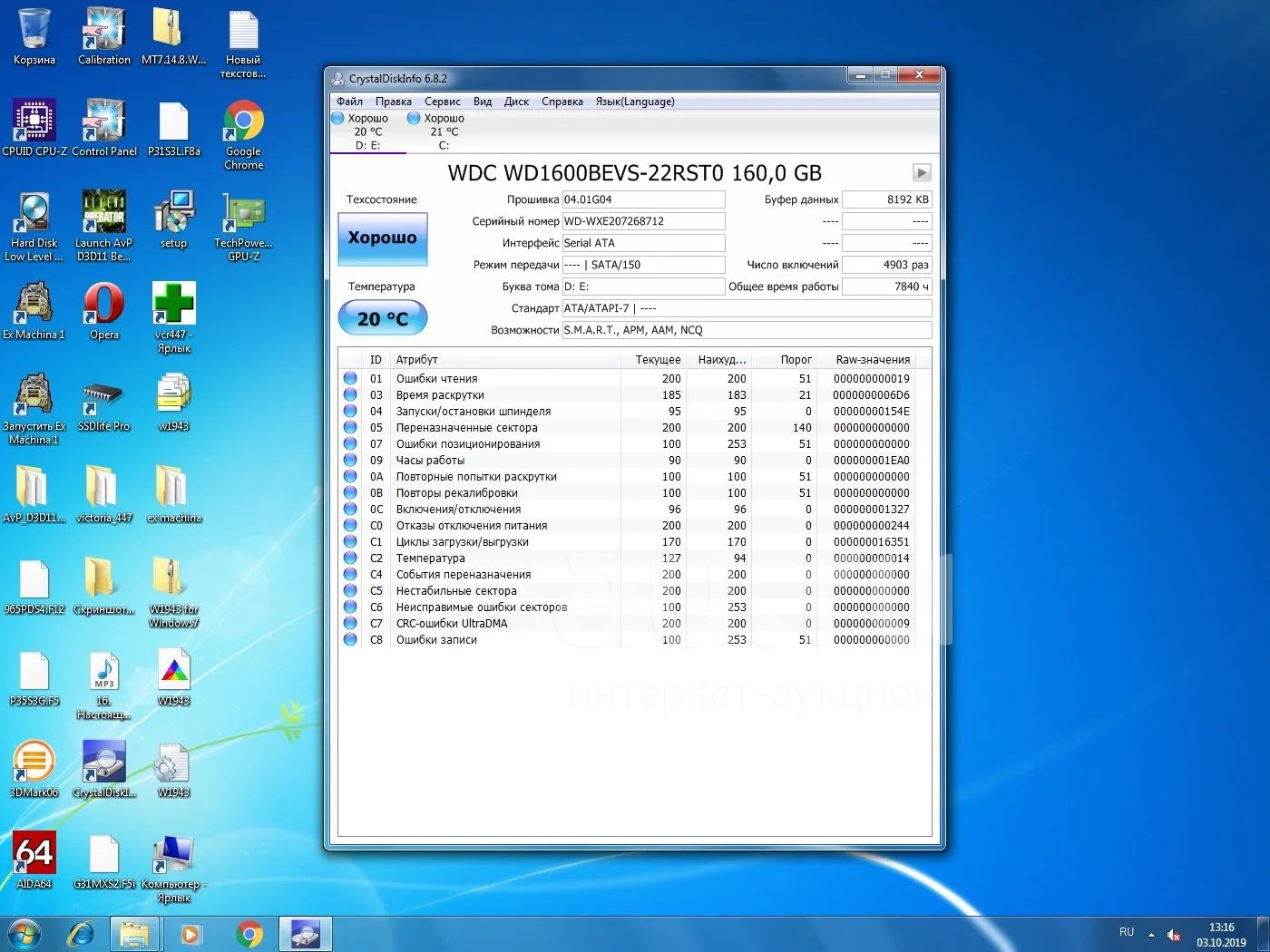Select the CRC-ошибки UltraDMA row text
Screen dimensions: 1270x952
(452, 624)
